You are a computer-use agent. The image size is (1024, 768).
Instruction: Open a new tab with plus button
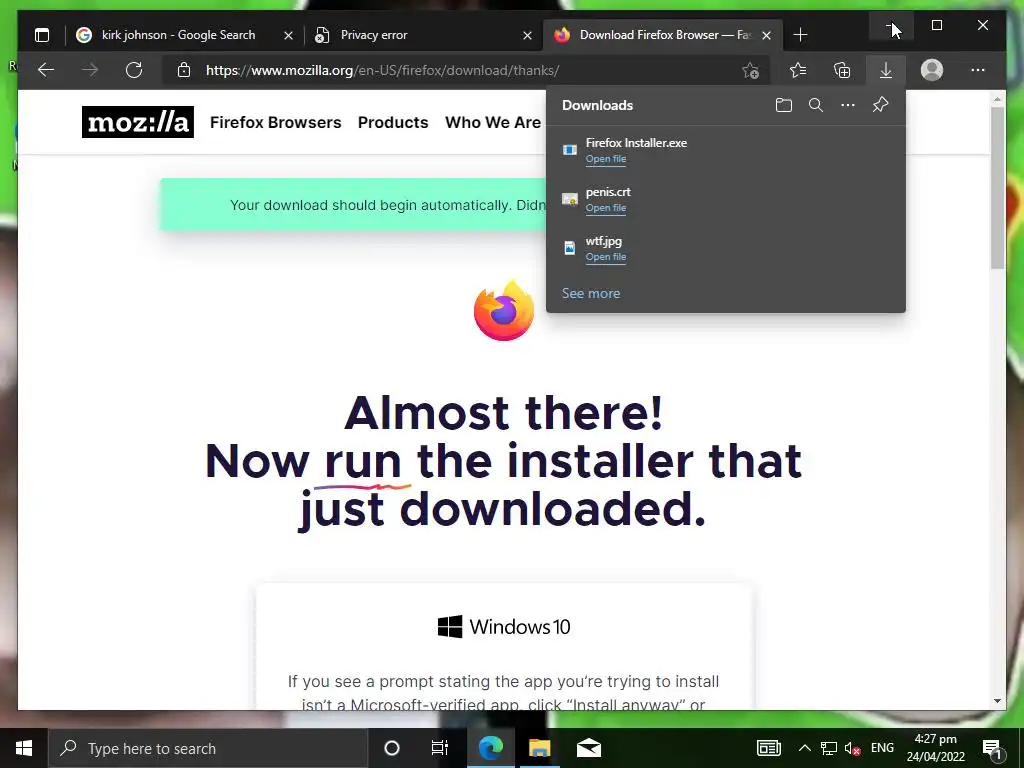800,35
